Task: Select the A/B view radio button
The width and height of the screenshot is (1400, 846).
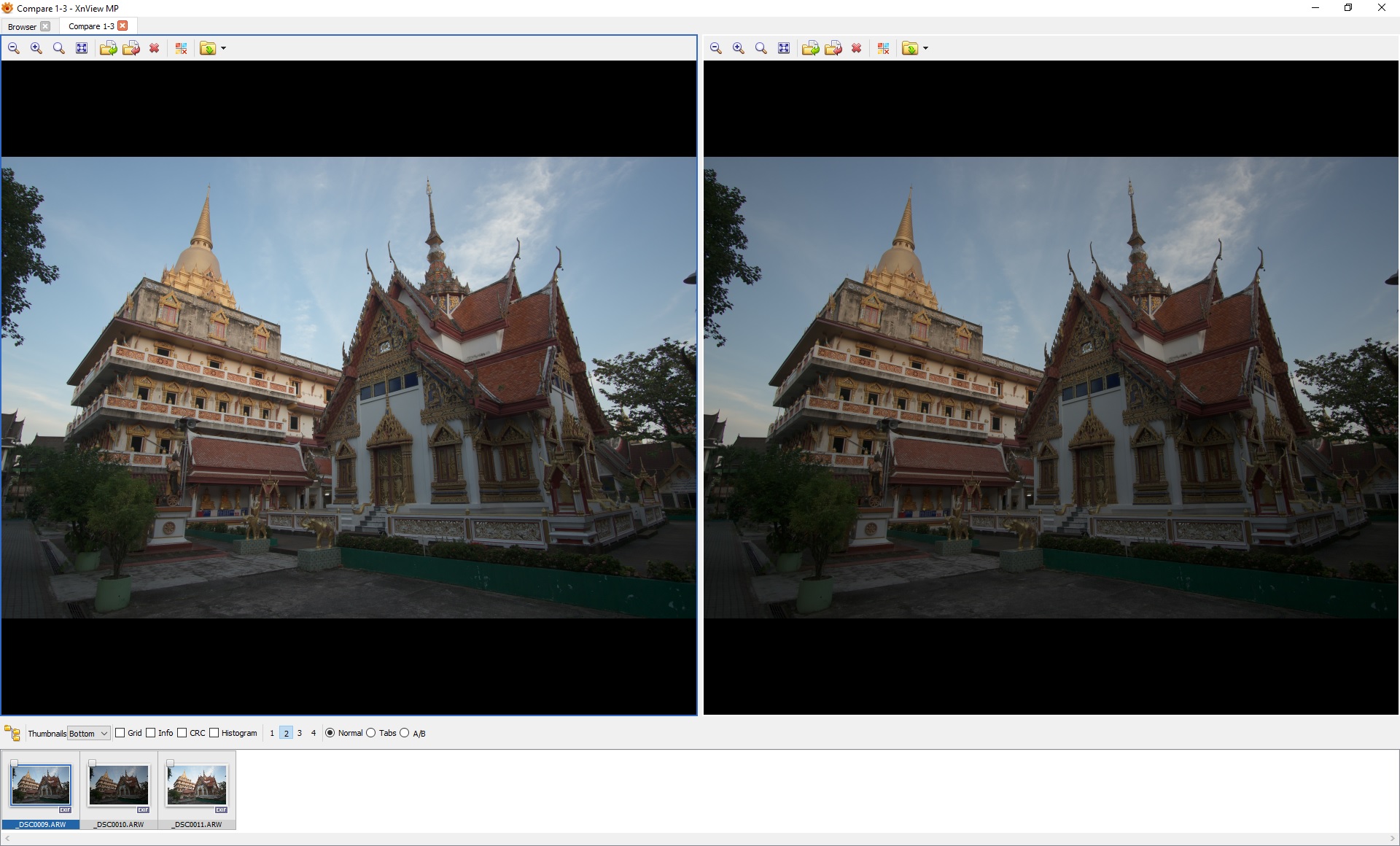Action: [405, 733]
